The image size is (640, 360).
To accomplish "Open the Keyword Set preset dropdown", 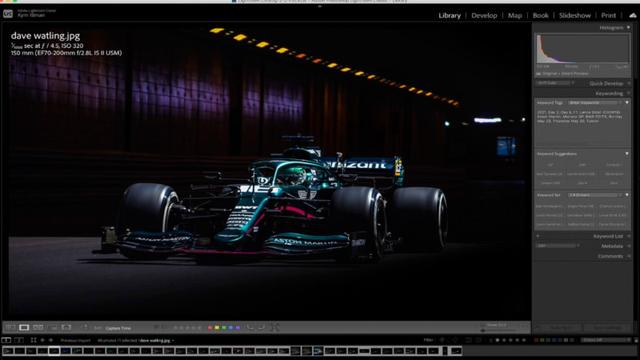I will 595,195.
